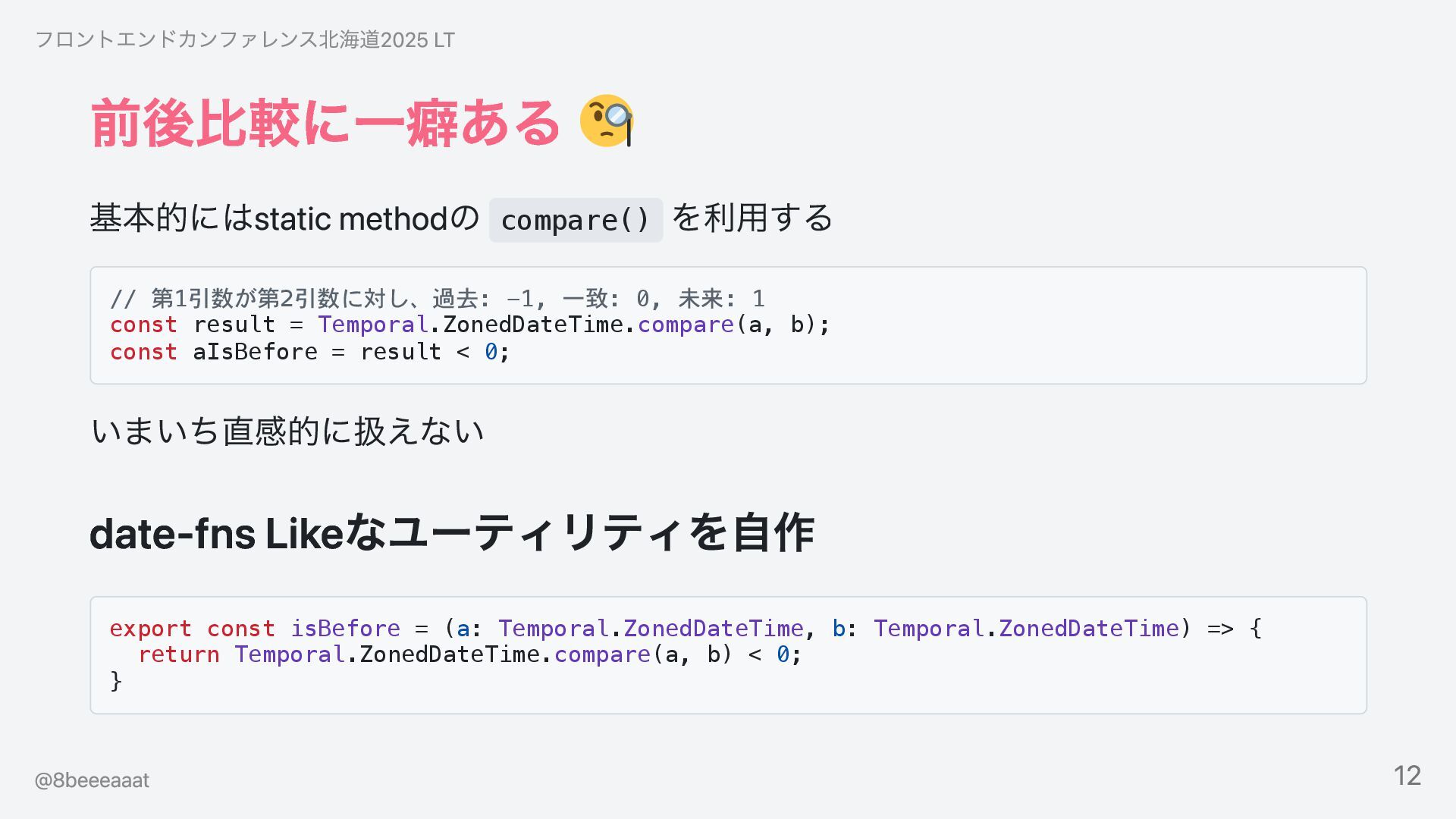
Task: Click the closing brace of isBefore function
Action: tap(116, 681)
